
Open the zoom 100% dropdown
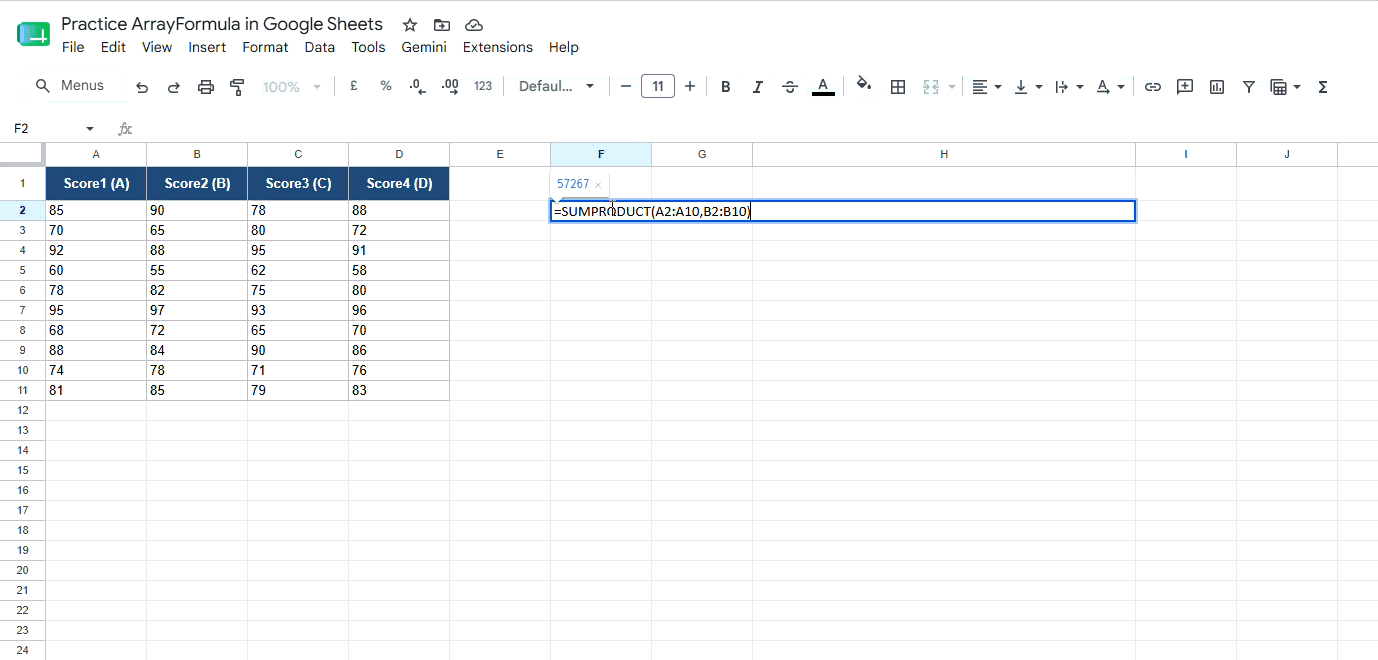pos(291,87)
